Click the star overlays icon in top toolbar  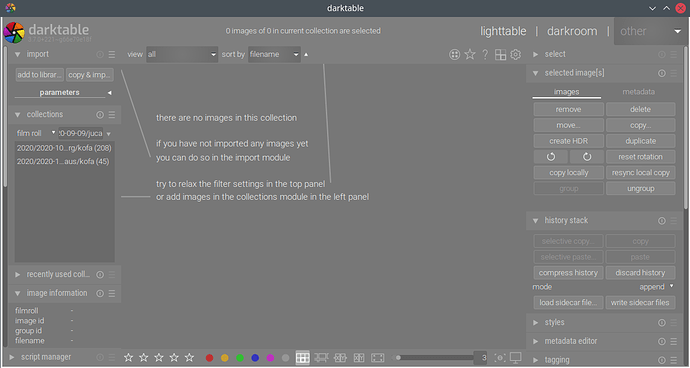pyautogui.click(x=470, y=54)
